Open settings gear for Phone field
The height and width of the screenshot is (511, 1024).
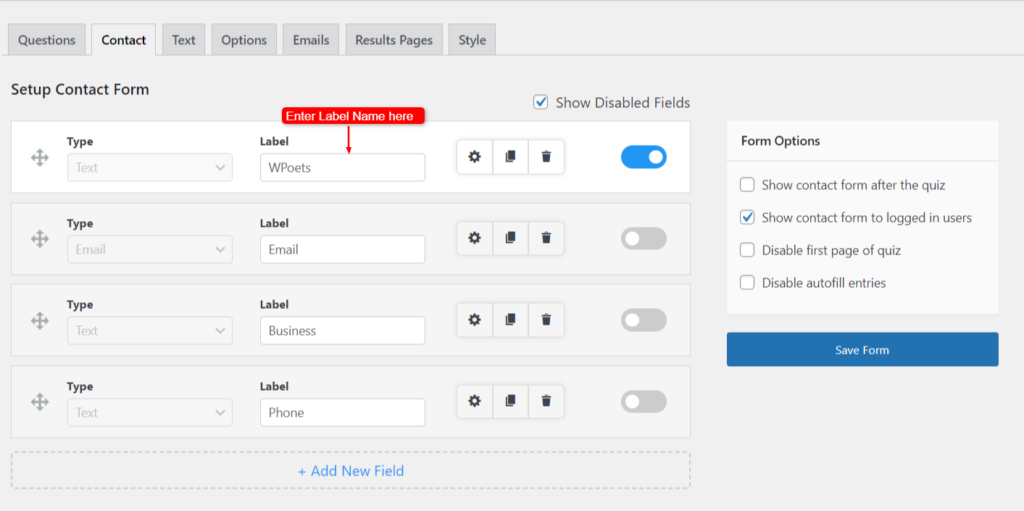[475, 402]
